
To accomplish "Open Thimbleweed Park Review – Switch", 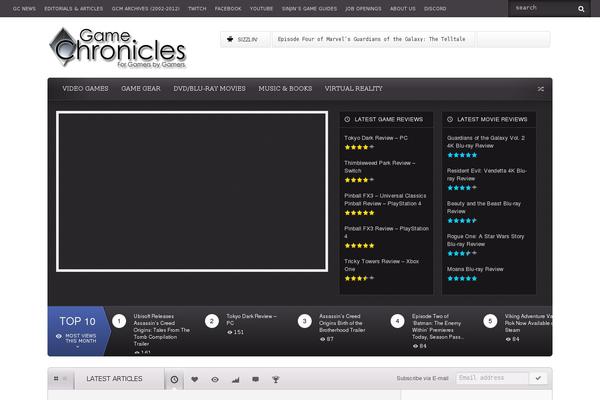I will tap(380, 167).
